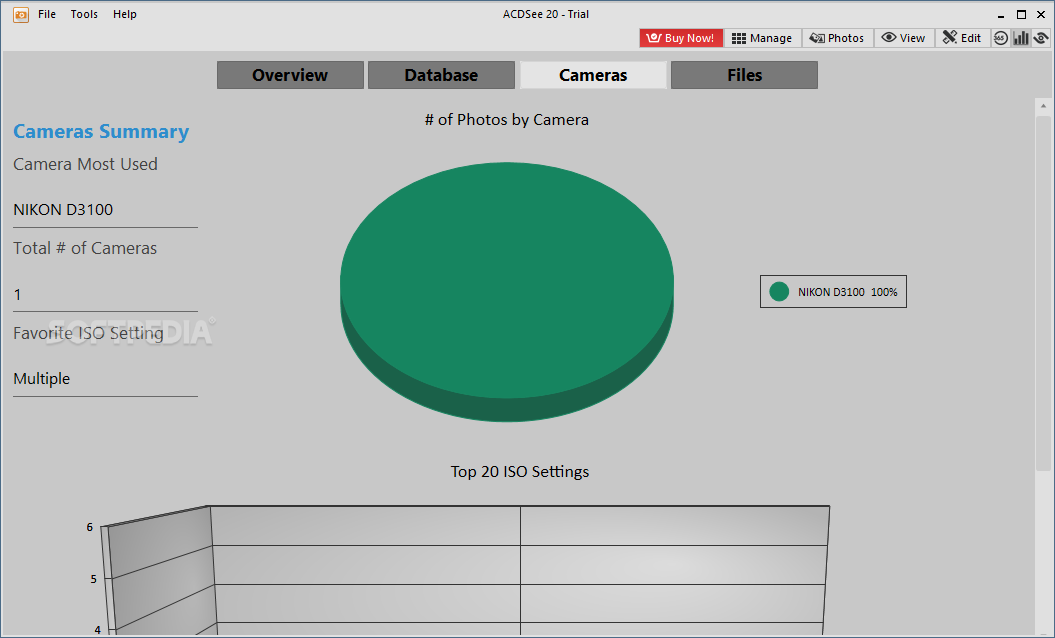
Task: Switch to Photos mode
Action: (x=838, y=38)
